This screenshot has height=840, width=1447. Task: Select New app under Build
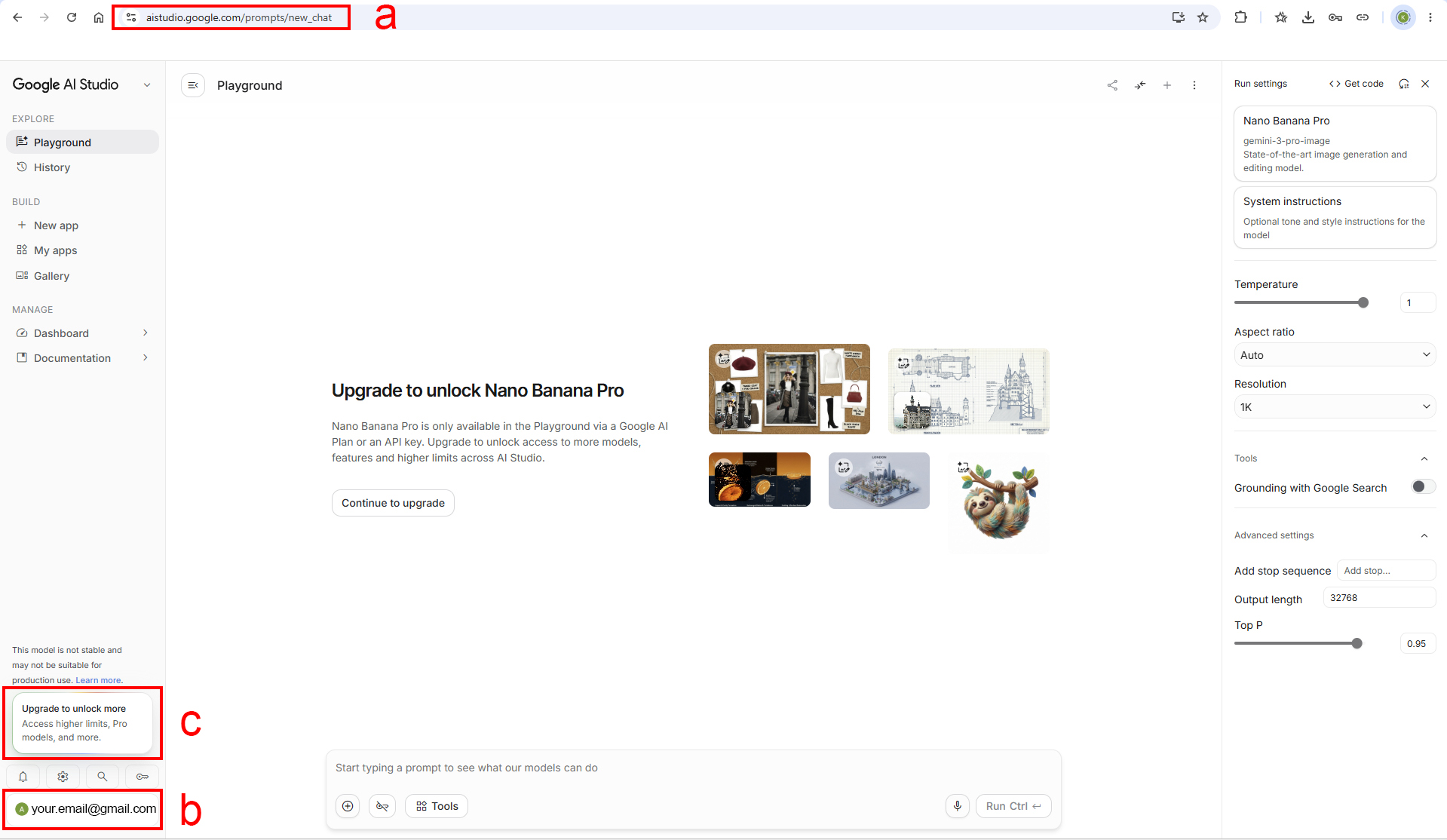83,225
